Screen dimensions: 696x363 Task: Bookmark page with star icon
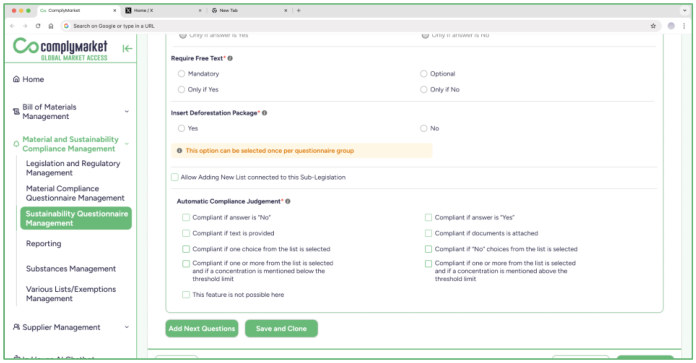[x=653, y=26]
